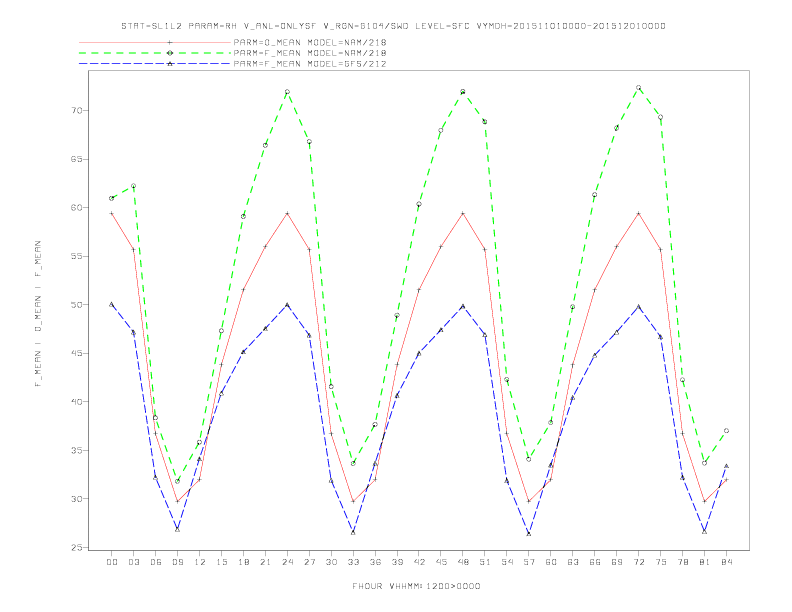The width and height of the screenshot is (792, 612).
Task: Click the circle marker in the green legend line
Action: (x=170, y=53)
